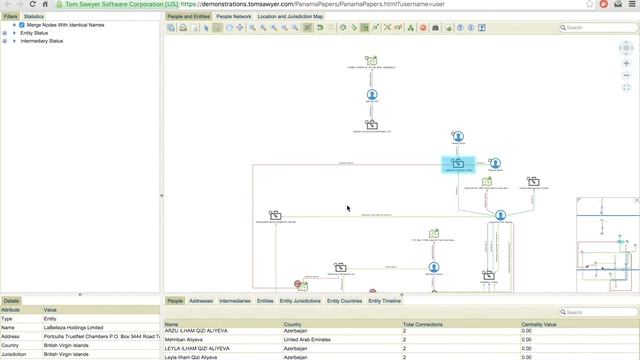Open the Filters tab

pos(11,16)
